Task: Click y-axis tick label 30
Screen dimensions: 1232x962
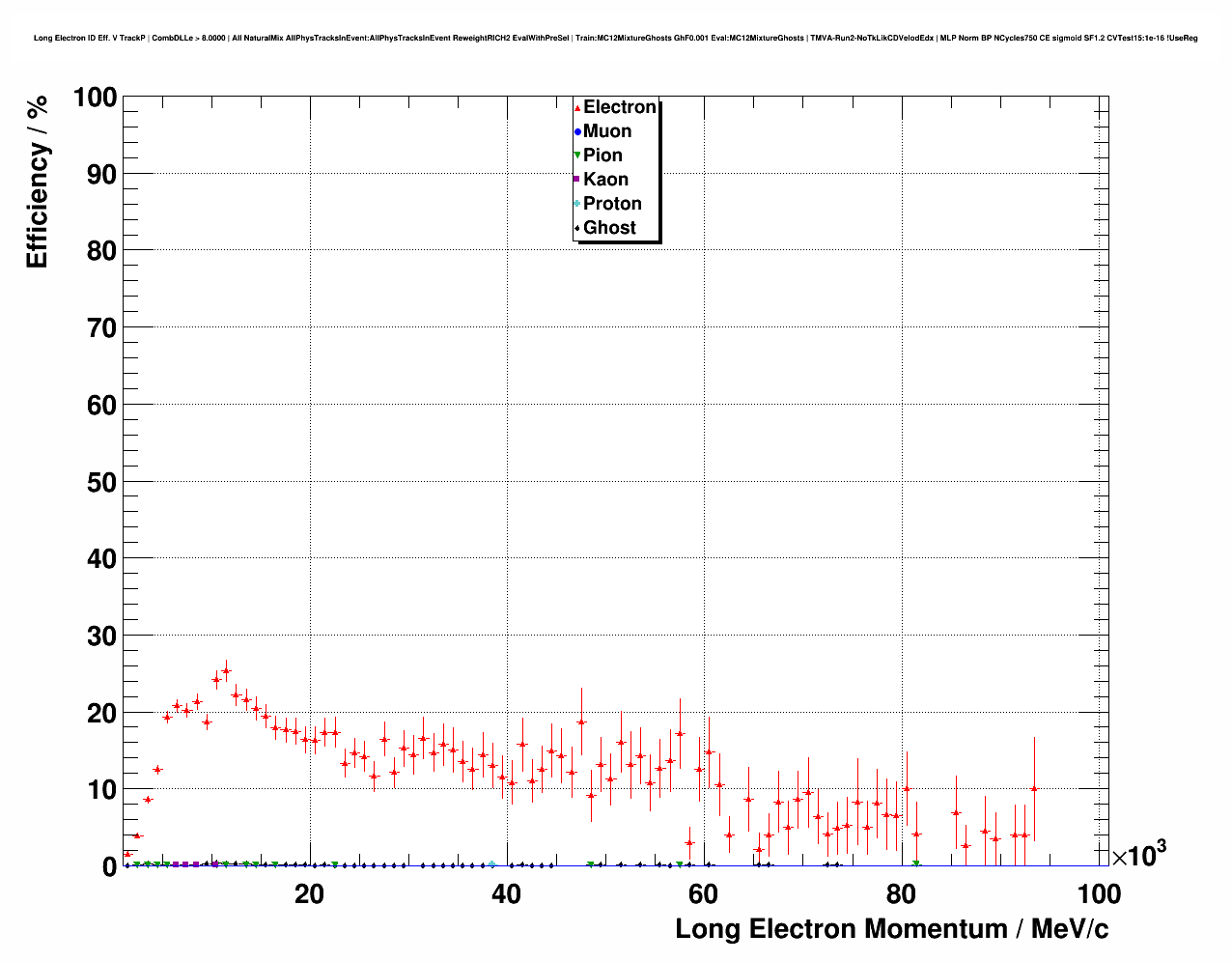Action: [101, 637]
